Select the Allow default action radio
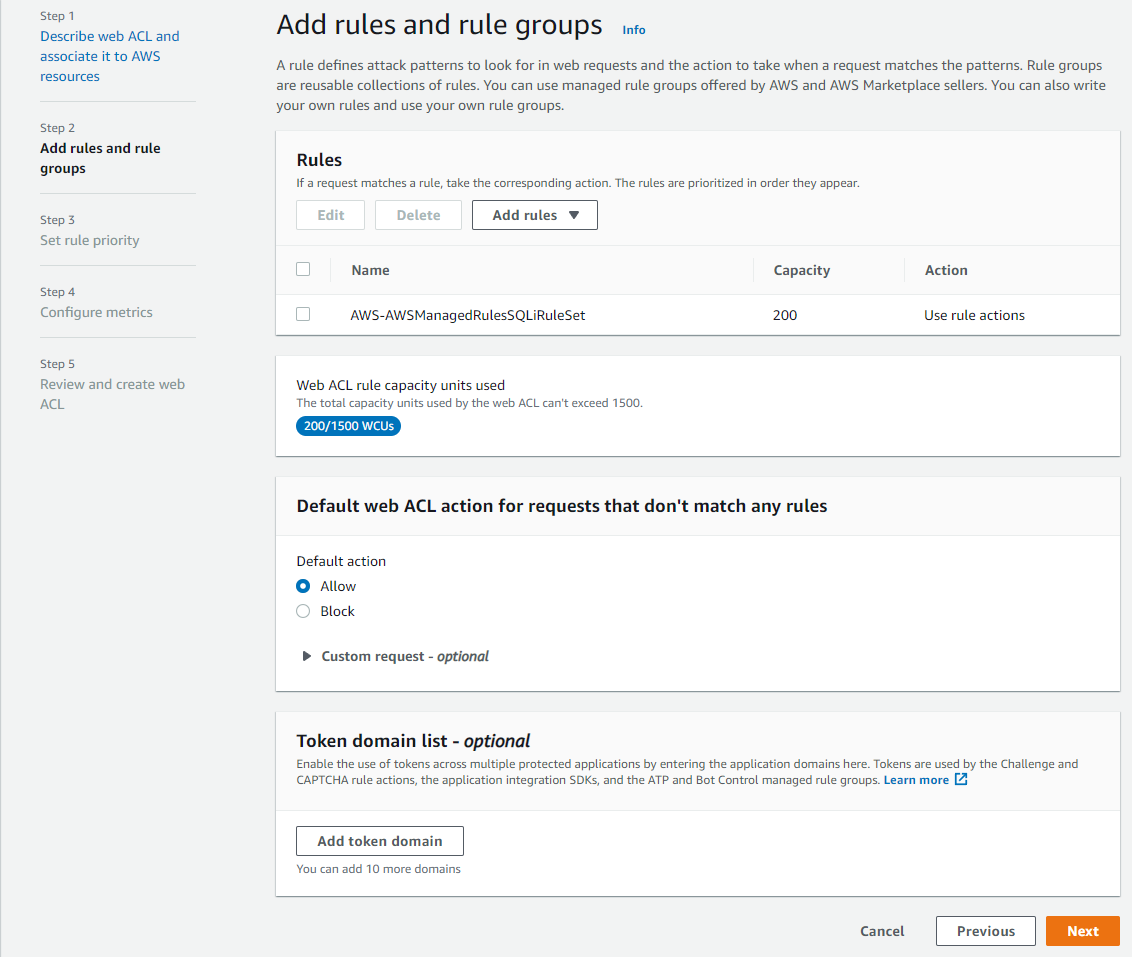The width and height of the screenshot is (1132, 957). (303, 586)
